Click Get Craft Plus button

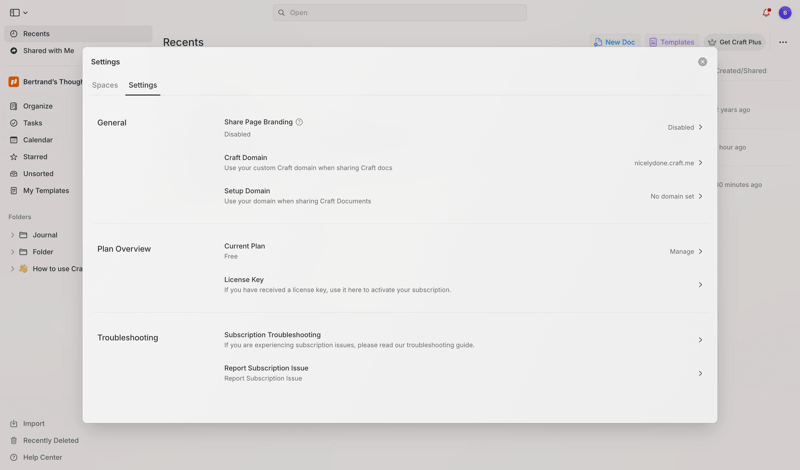click(734, 42)
